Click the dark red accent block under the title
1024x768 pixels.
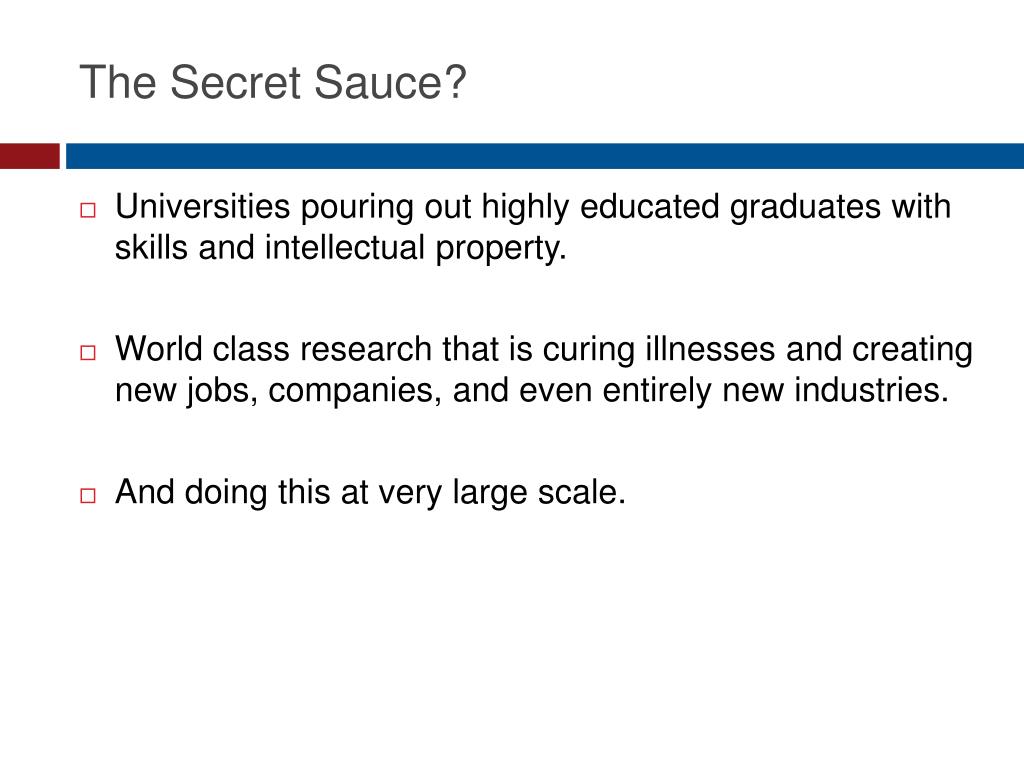coord(30,156)
